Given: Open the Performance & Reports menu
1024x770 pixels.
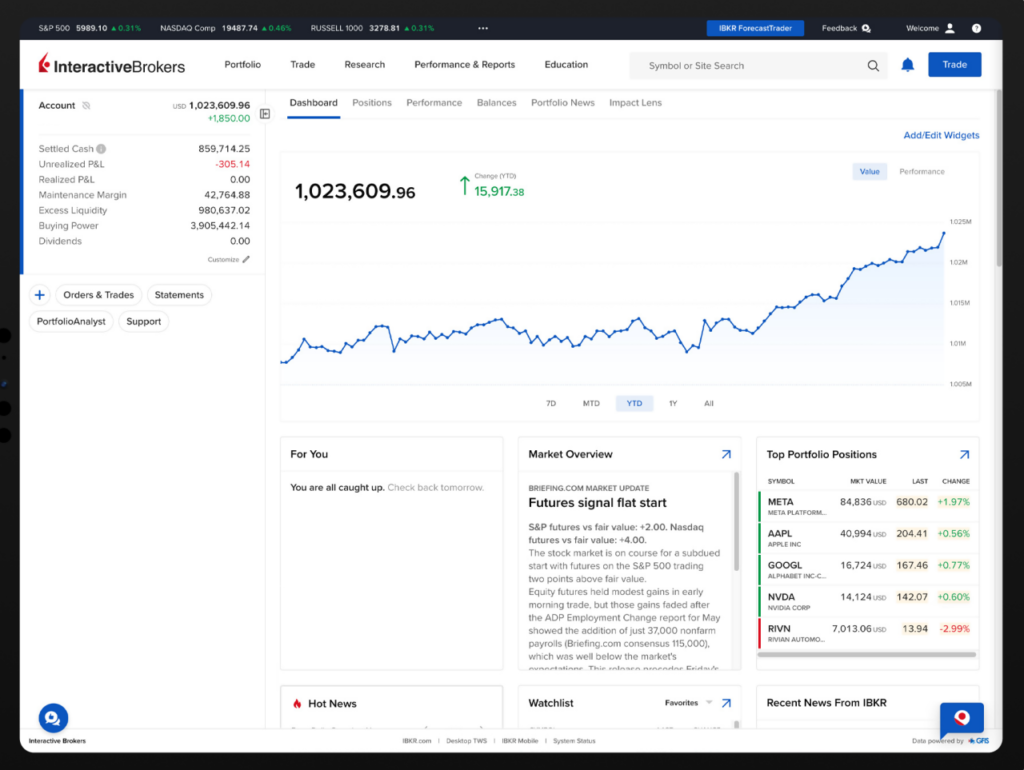Looking at the screenshot, I should 464,65.
